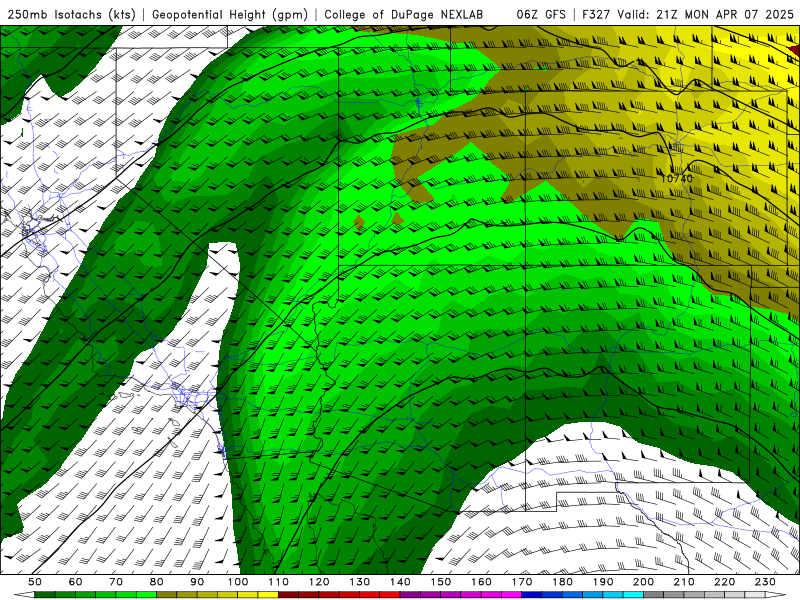Click the '230' value on the color scale
This screenshot has width=800, height=600.
[765, 582]
